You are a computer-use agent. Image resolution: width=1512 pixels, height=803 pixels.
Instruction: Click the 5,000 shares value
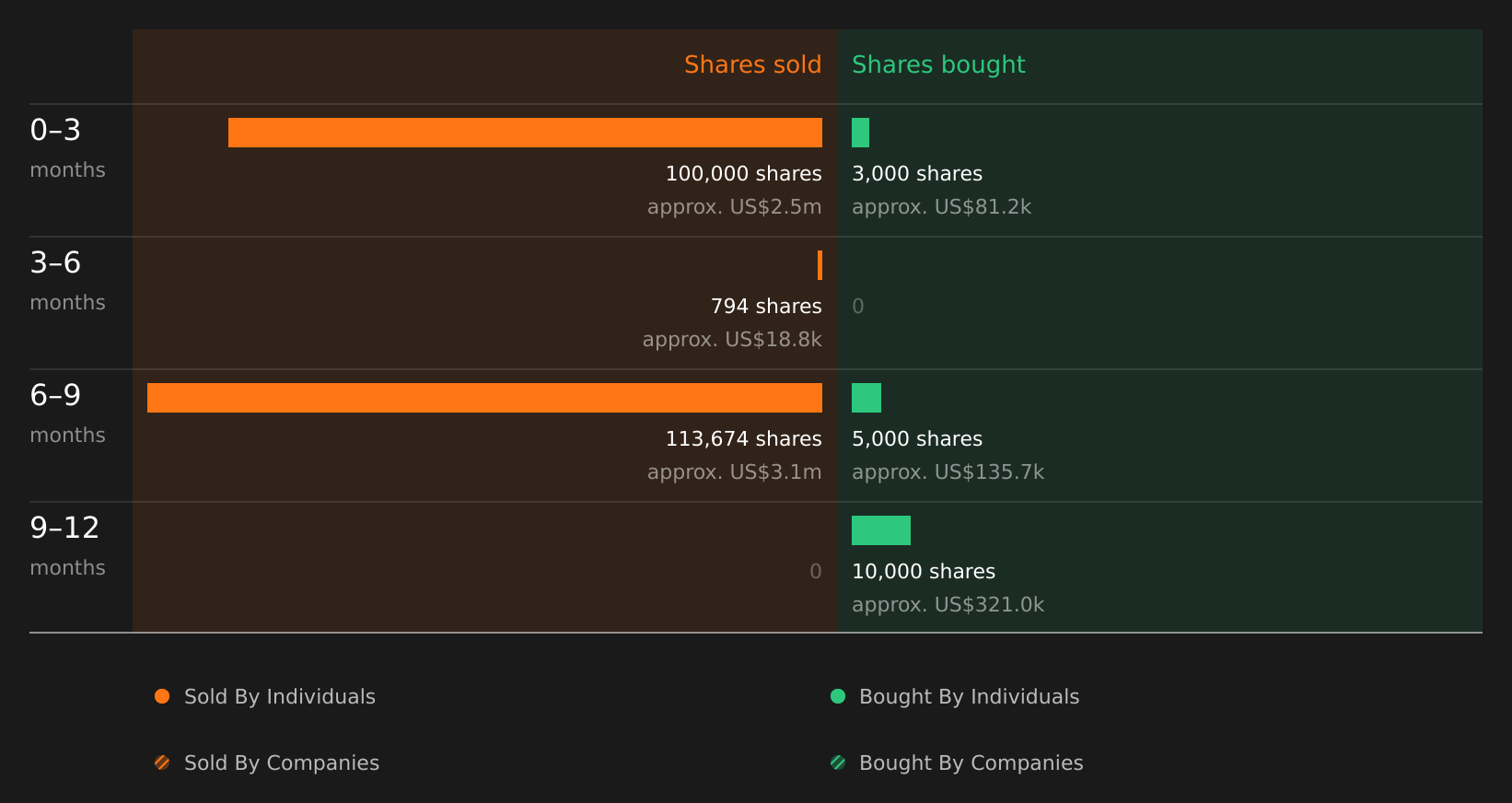[917, 439]
